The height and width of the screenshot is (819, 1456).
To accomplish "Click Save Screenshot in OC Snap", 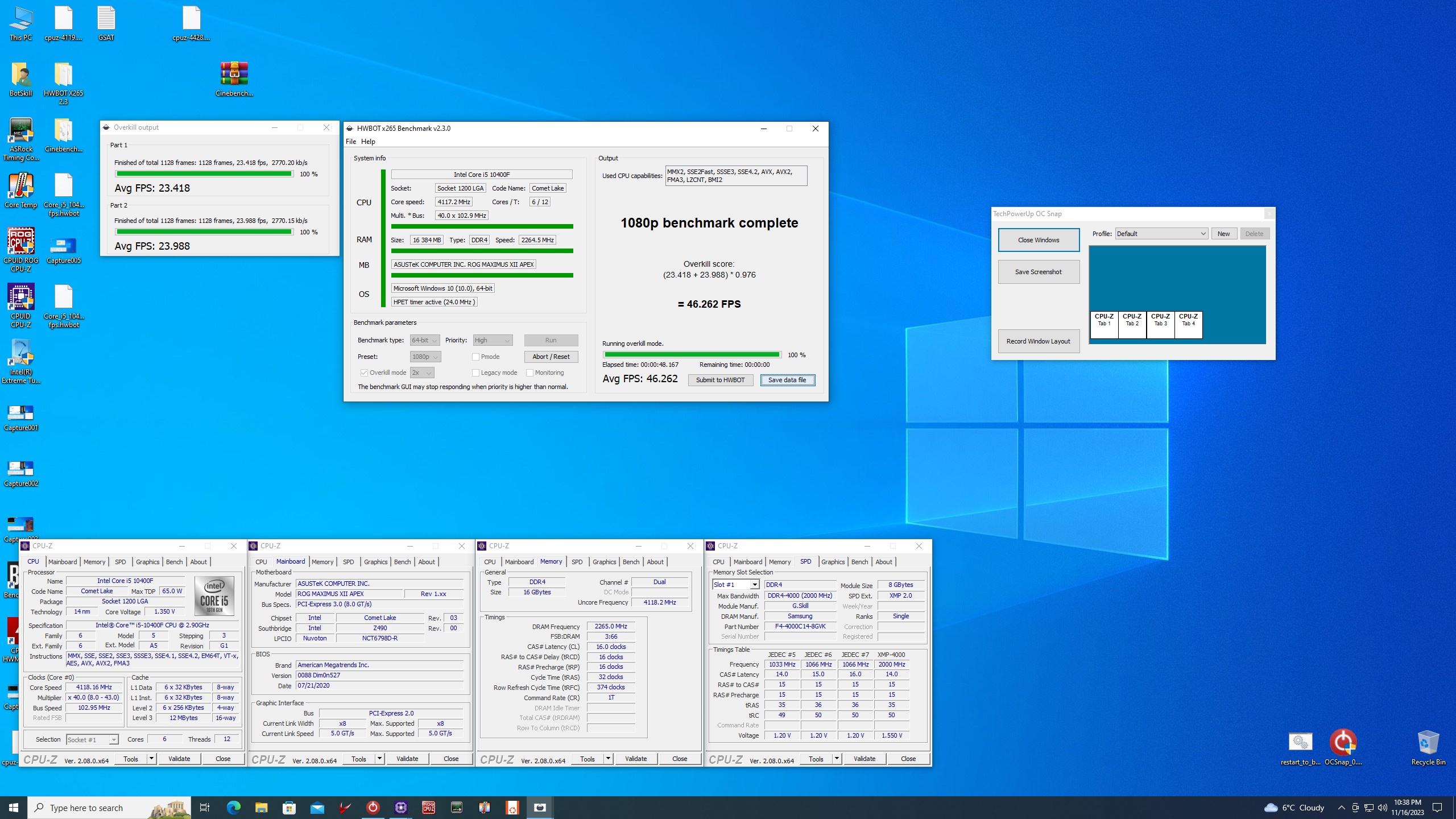I will [x=1038, y=272].
